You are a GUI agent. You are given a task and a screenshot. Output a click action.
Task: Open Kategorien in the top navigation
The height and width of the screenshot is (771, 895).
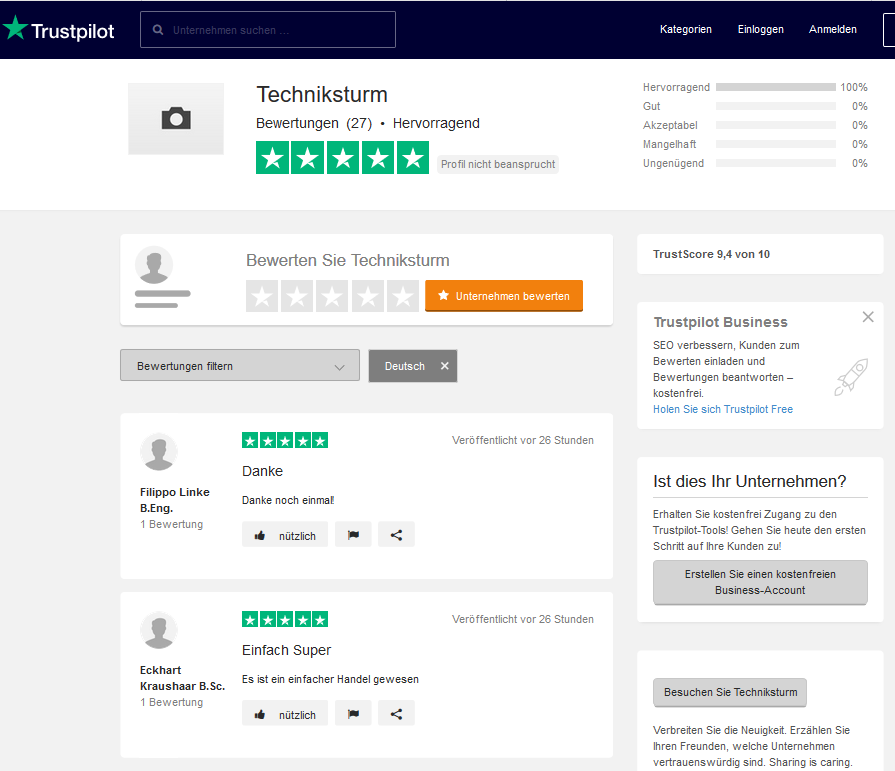[685, 30]
